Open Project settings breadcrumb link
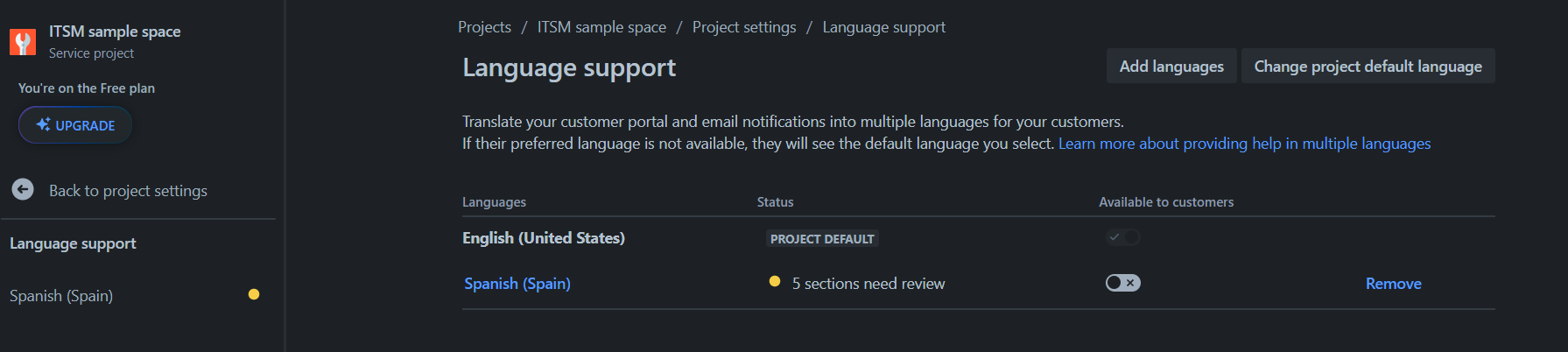The height and width of the screenshot is (352, 1568). pos(744,27)
